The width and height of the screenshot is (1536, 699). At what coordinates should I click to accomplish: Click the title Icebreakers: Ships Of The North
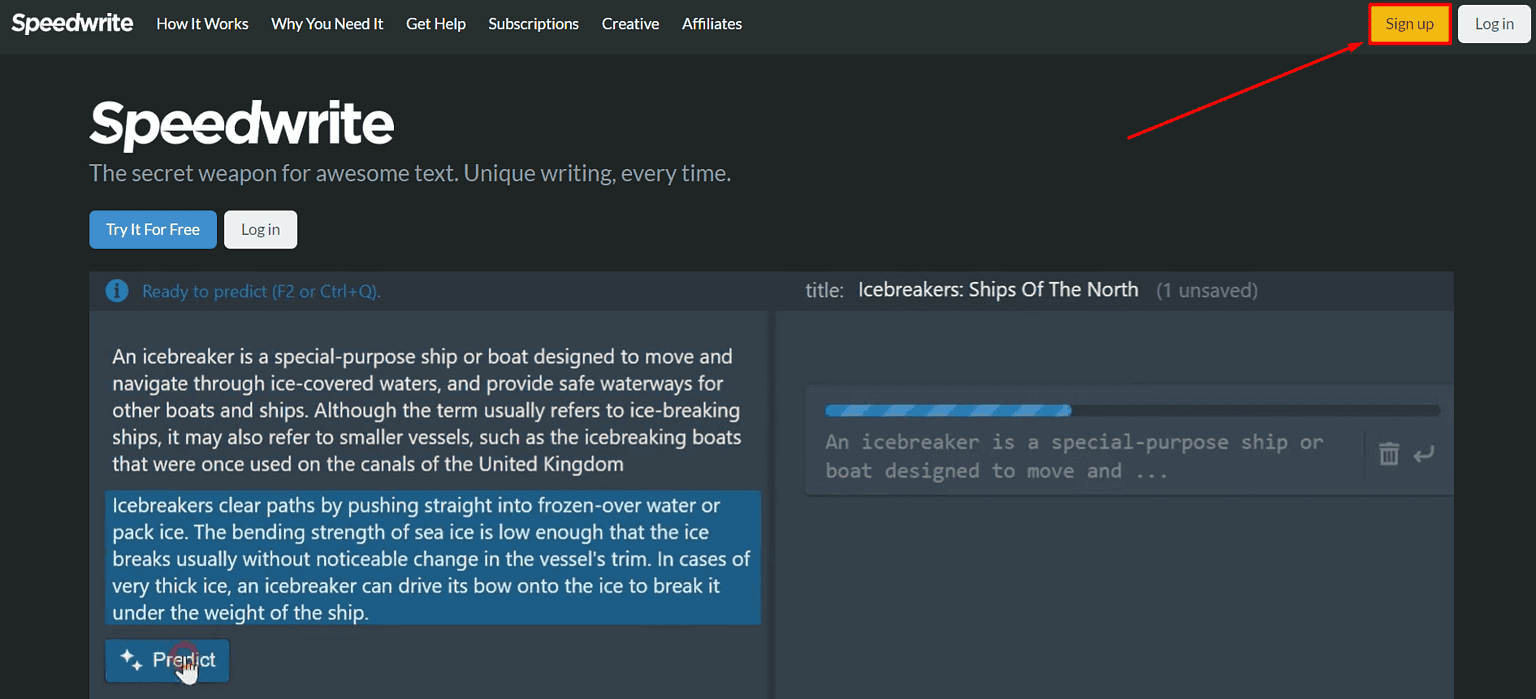(x=998, y=289)
